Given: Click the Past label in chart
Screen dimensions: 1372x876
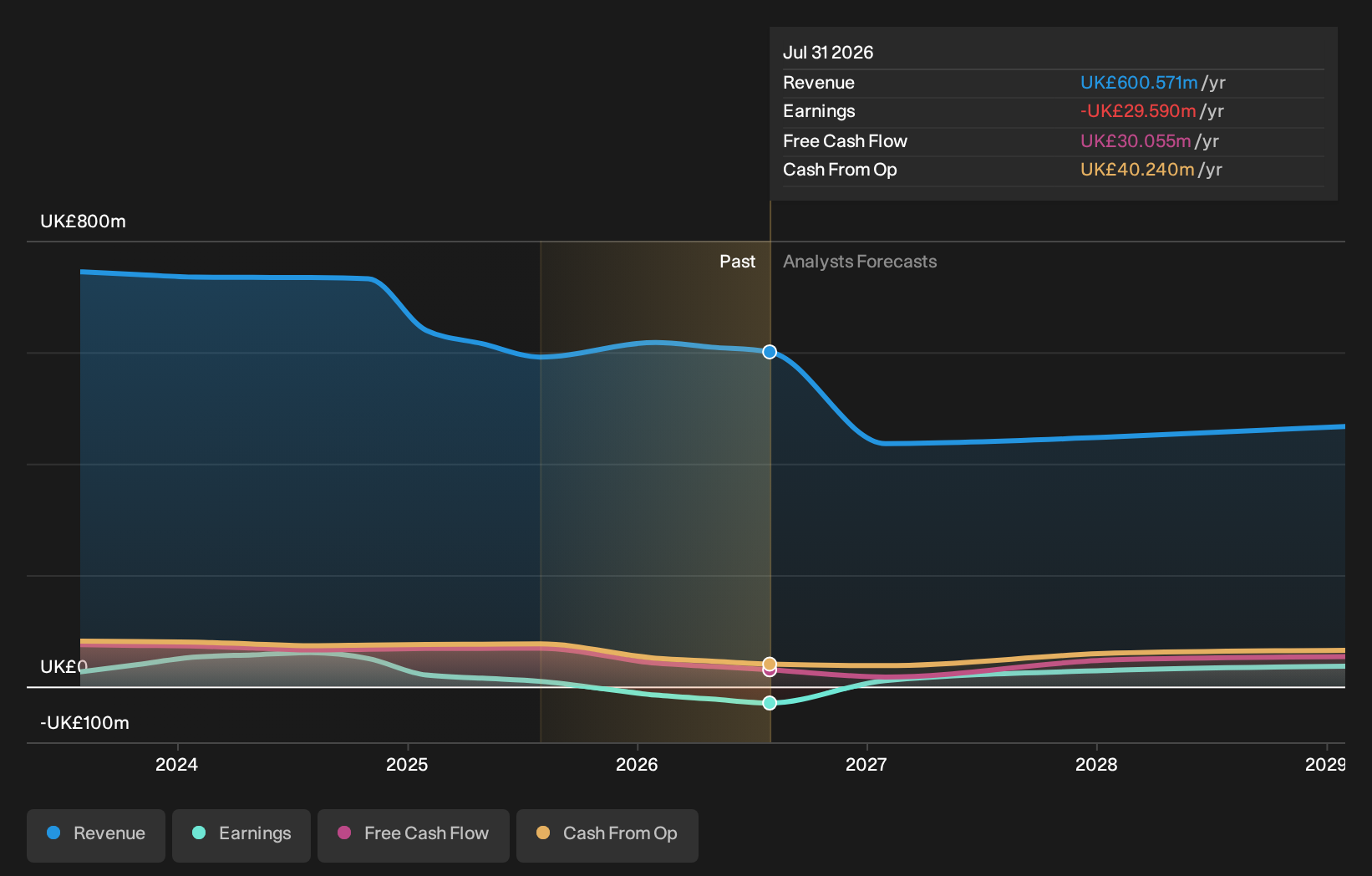Looking at the screenshot, I should (x=738, y=262).
